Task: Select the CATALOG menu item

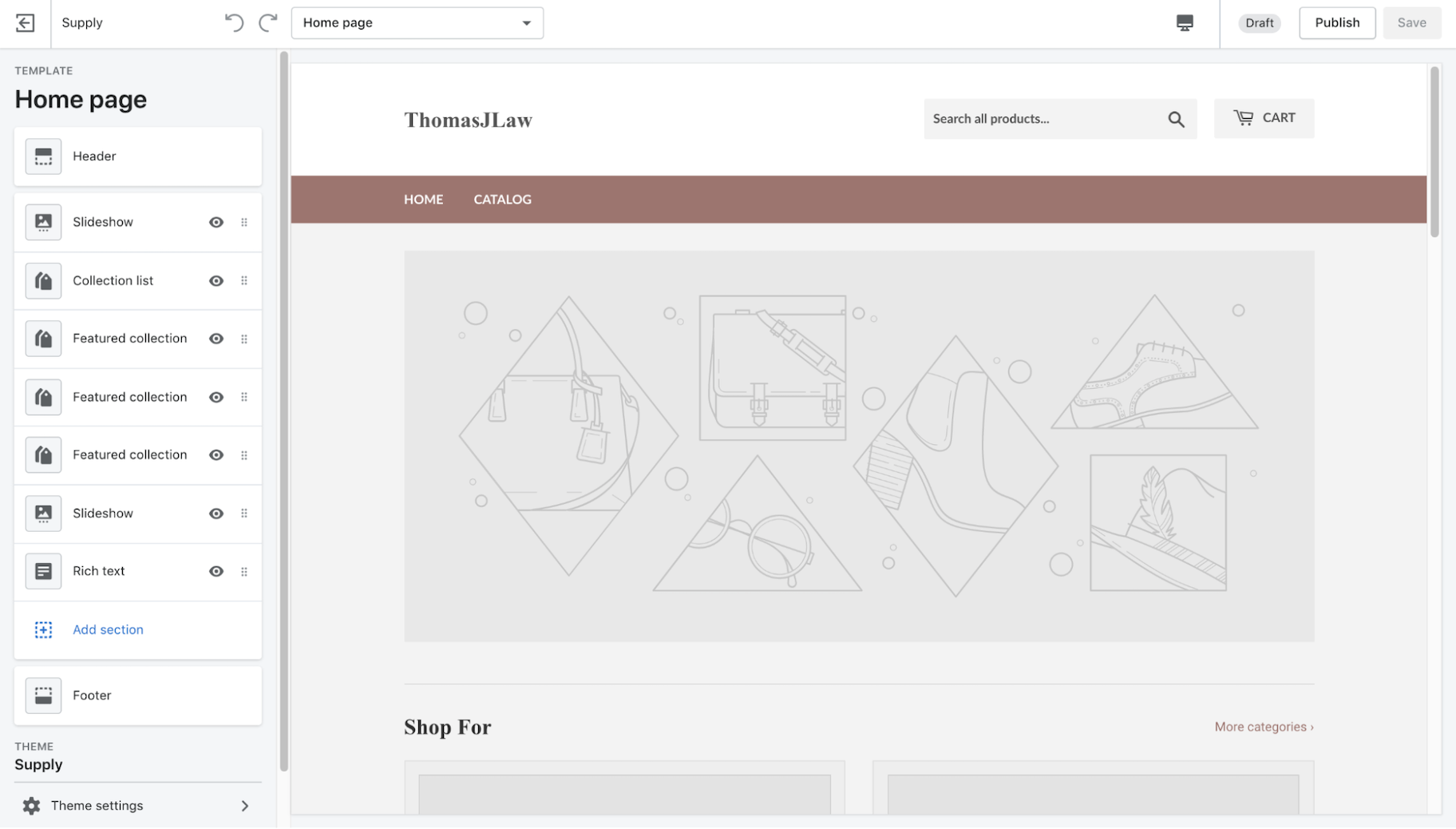Action: click(502, 199)
